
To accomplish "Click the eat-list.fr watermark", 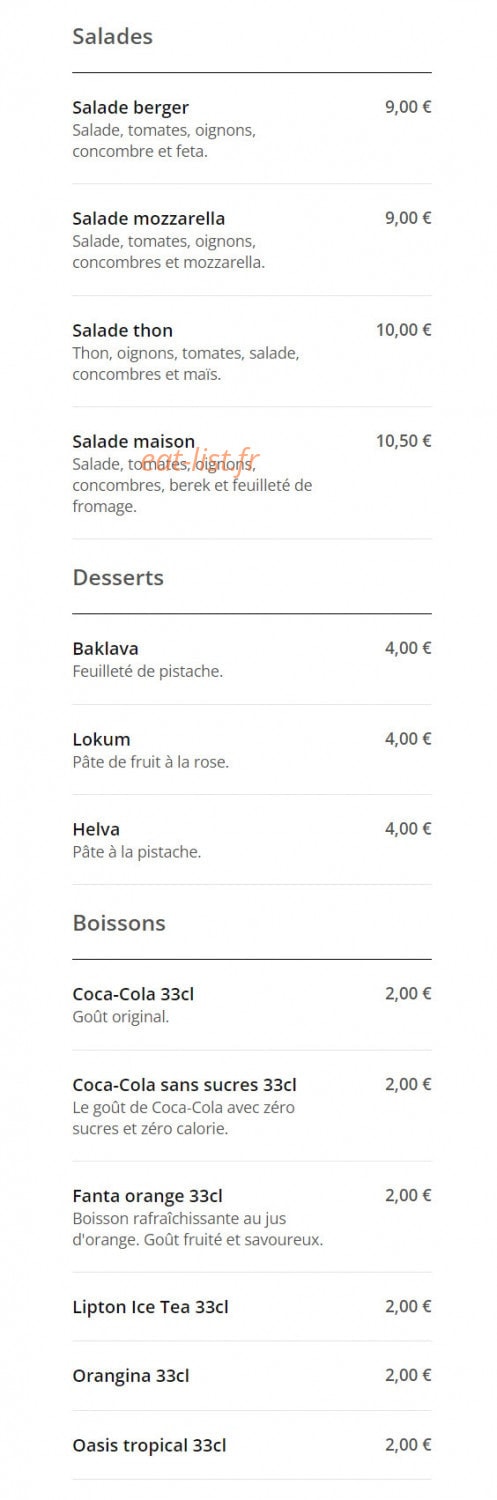I will coord(200,460).
